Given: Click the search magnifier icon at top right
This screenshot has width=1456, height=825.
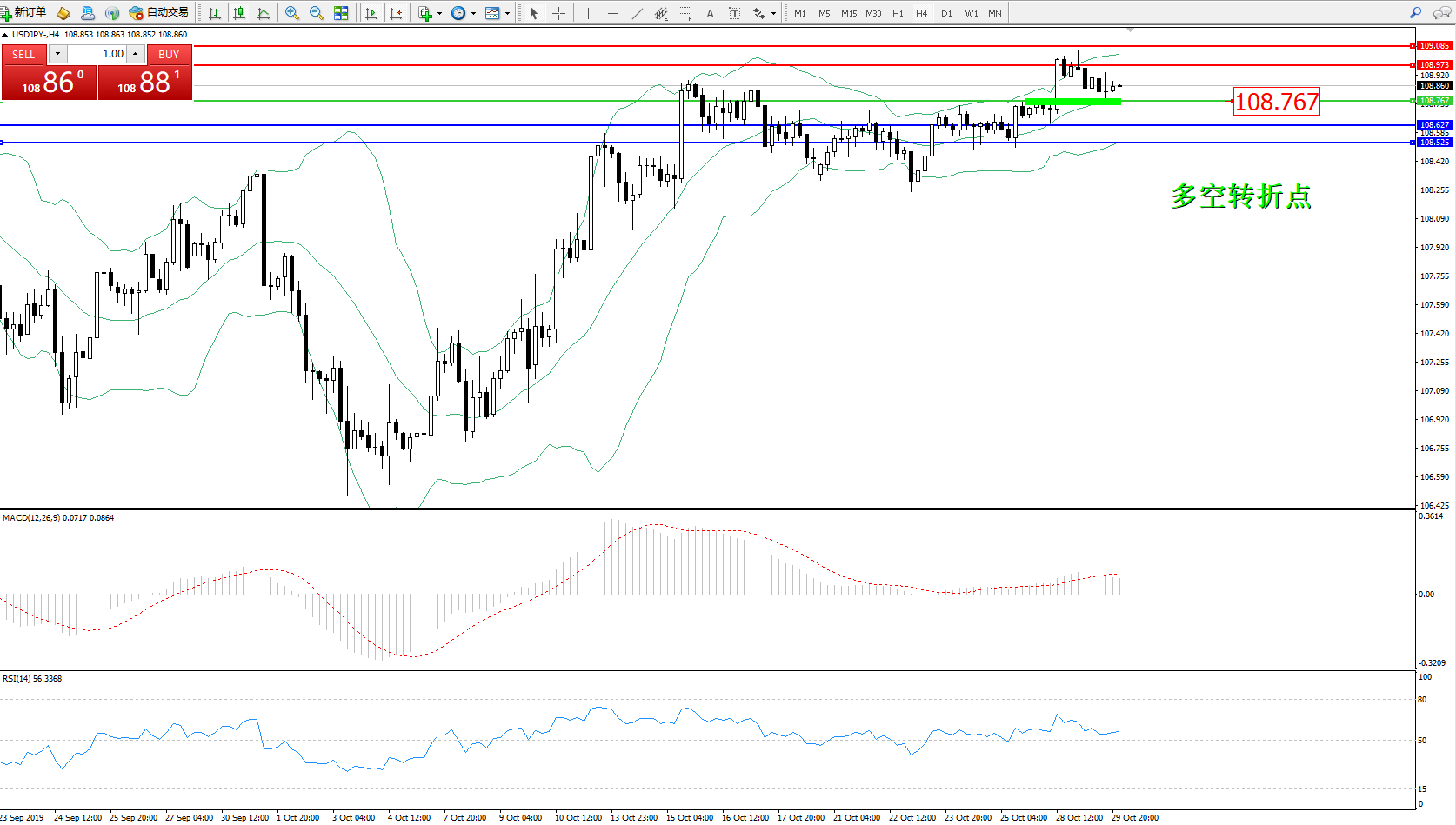Looking at the screenshot, I should (1415, 13).
